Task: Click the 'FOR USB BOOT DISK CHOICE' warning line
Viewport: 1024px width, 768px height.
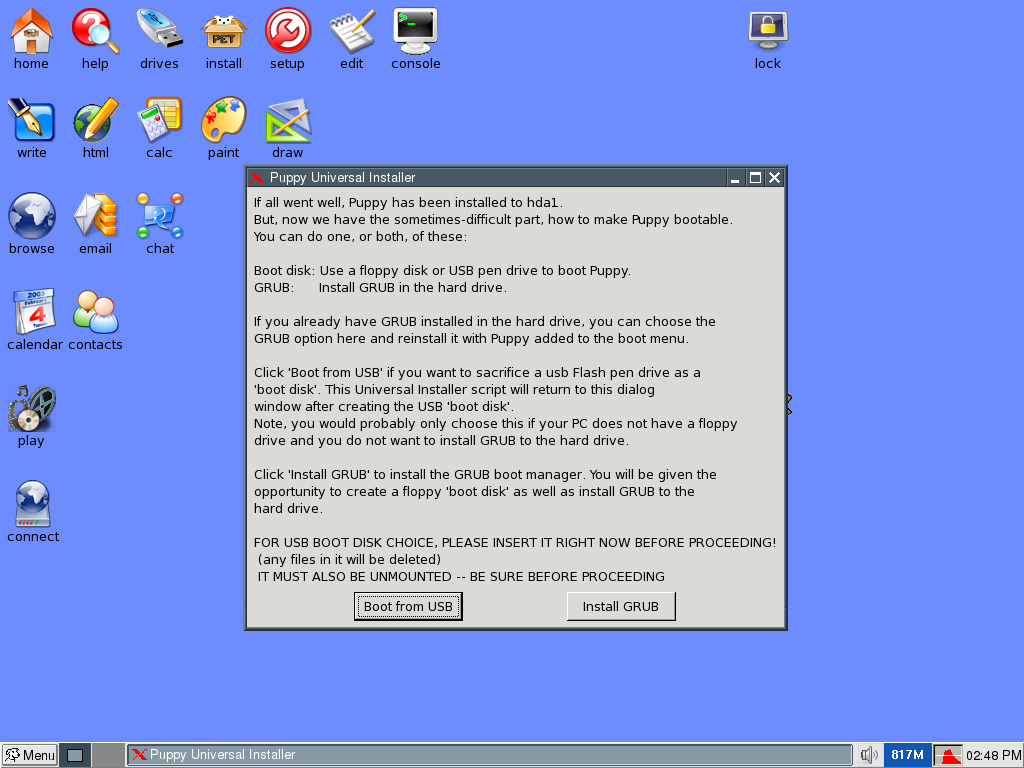Action: [515, 543]
